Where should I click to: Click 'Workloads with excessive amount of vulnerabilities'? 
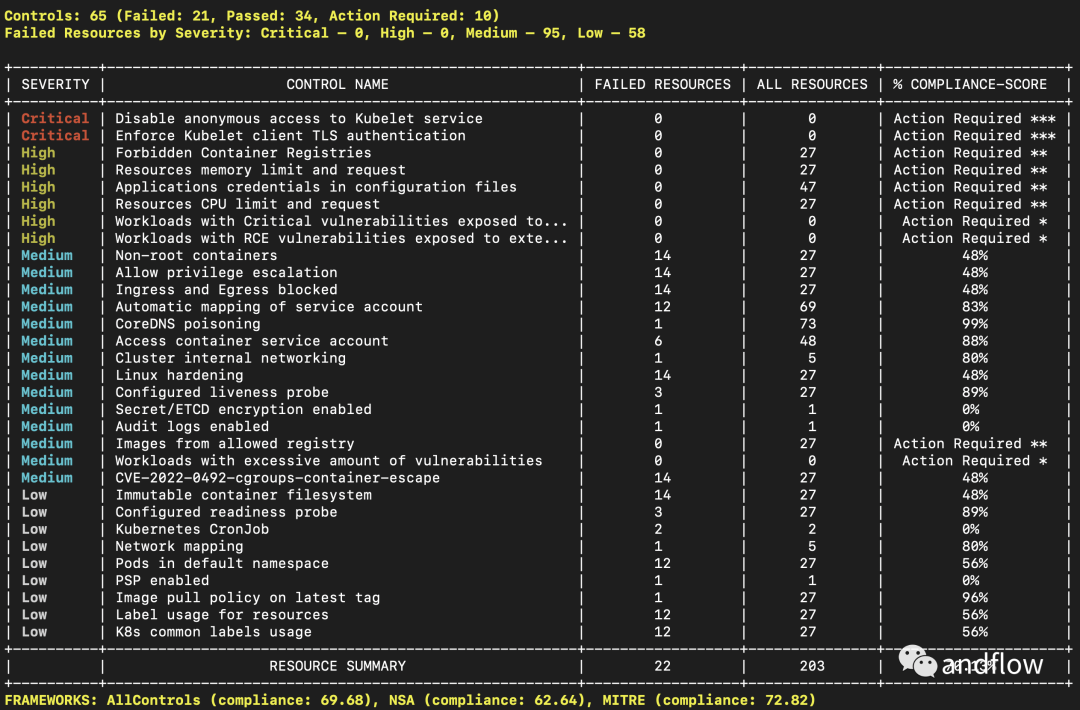click(x=329, y=461)
